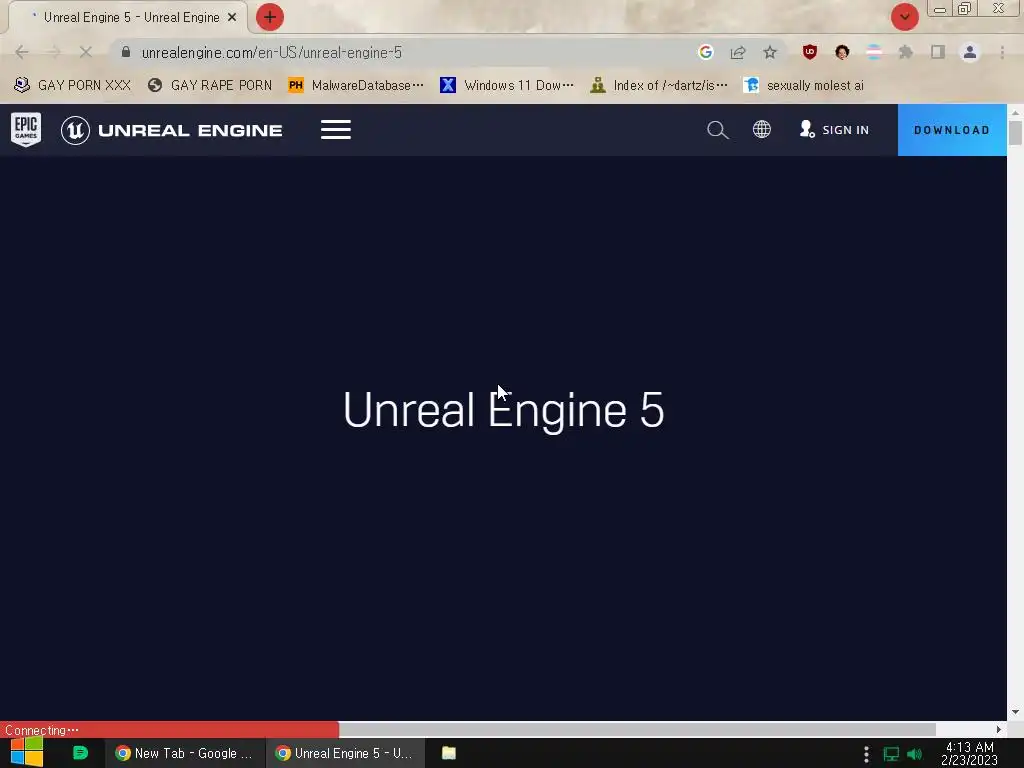
Task: Go back with the browser back arrow
Action: click(22, 52)
